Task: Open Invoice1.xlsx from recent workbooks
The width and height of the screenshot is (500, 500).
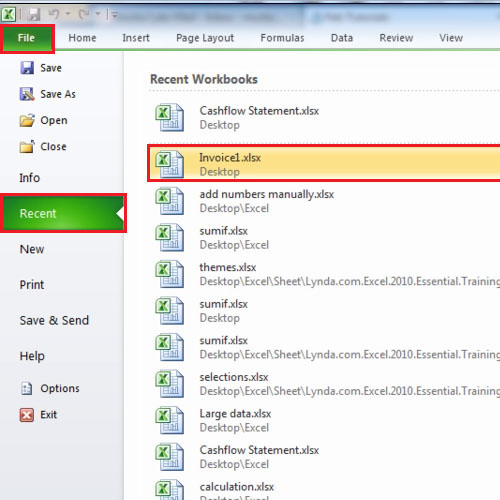Action: tap(324, 163)
